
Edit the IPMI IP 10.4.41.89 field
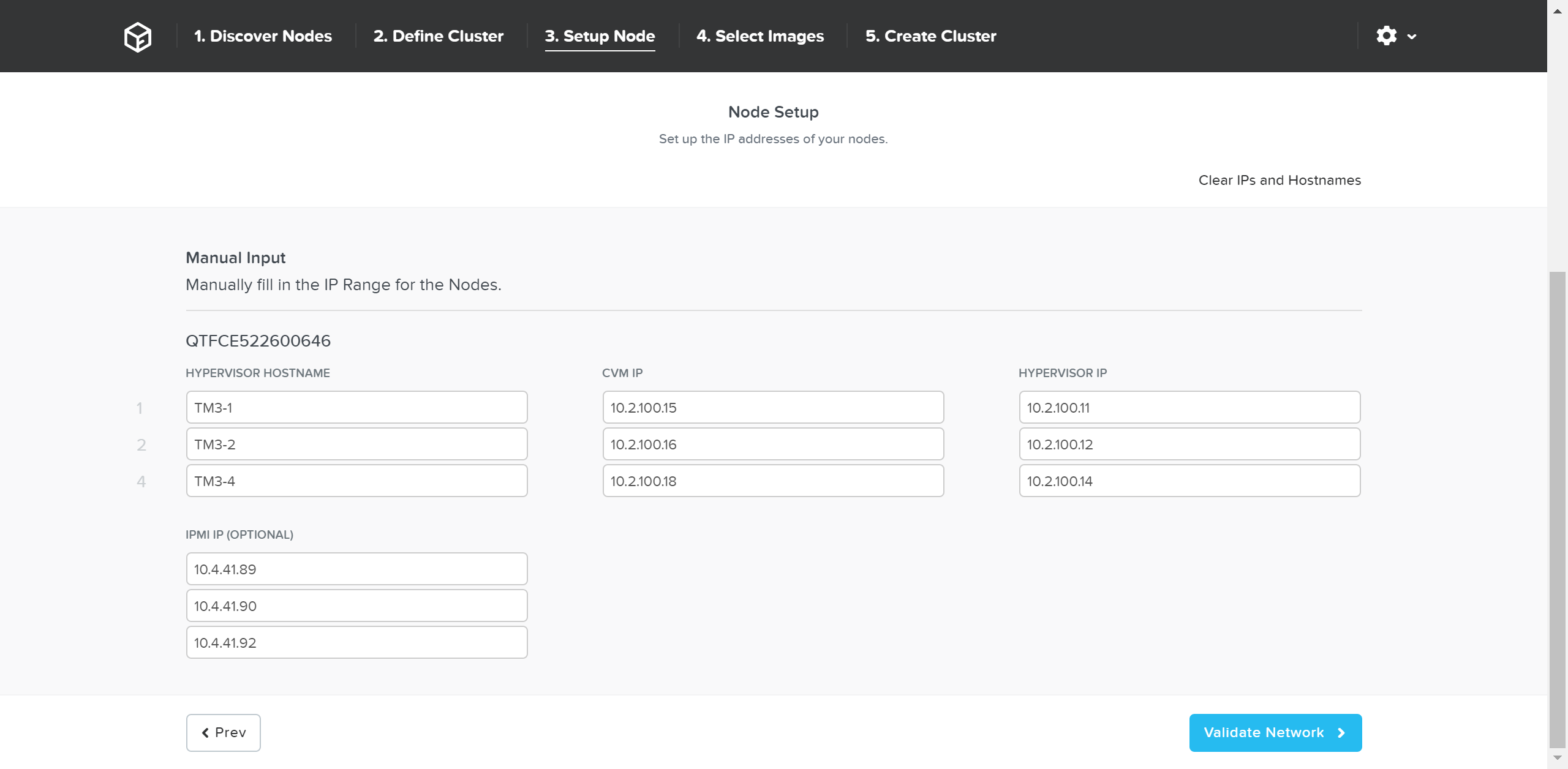click(356, 569)
